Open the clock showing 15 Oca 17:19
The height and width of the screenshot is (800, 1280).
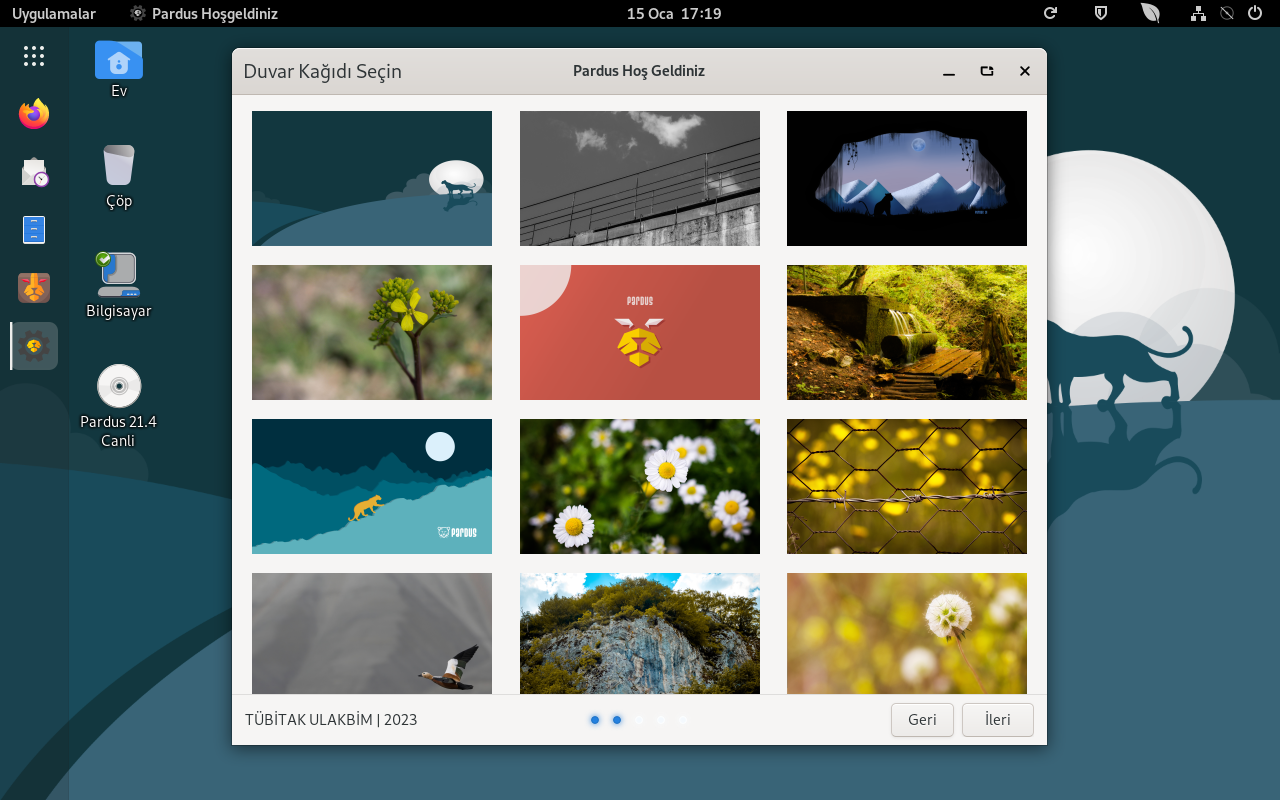pos(674,14)
